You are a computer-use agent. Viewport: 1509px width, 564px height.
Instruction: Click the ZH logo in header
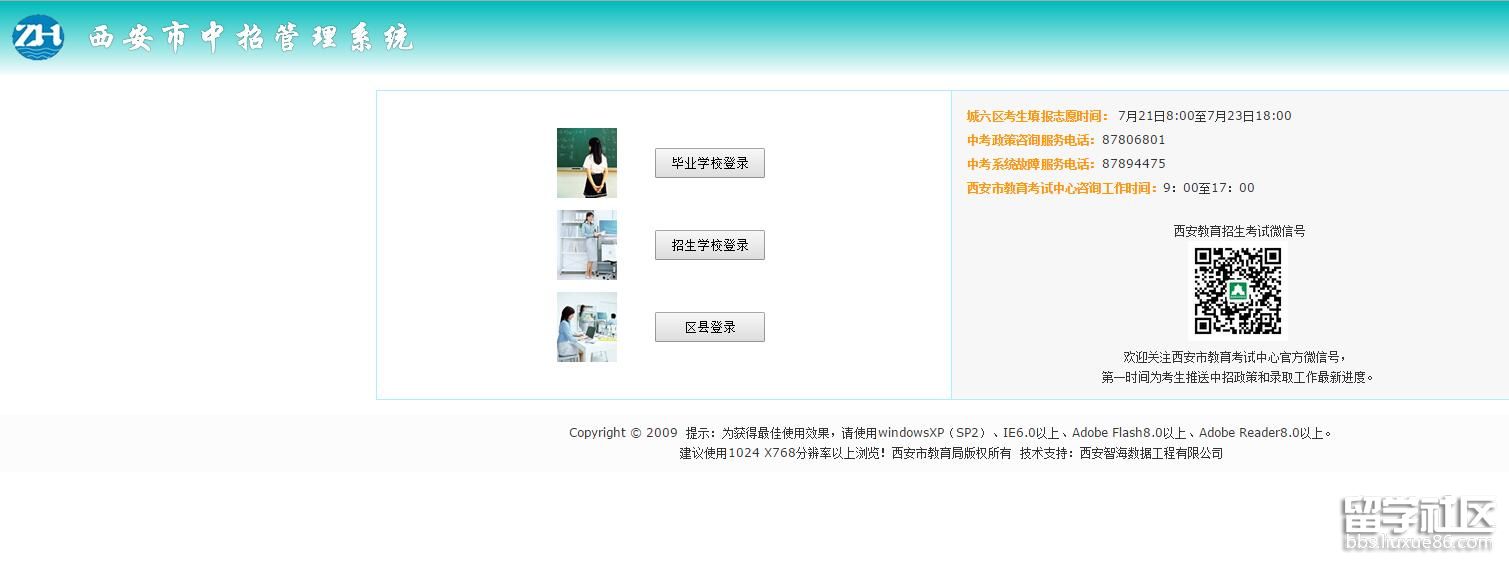point(38,38)
